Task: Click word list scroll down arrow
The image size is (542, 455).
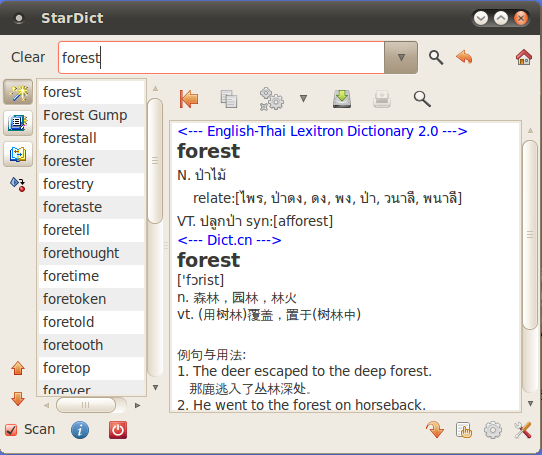Action: tap(155, 387)
